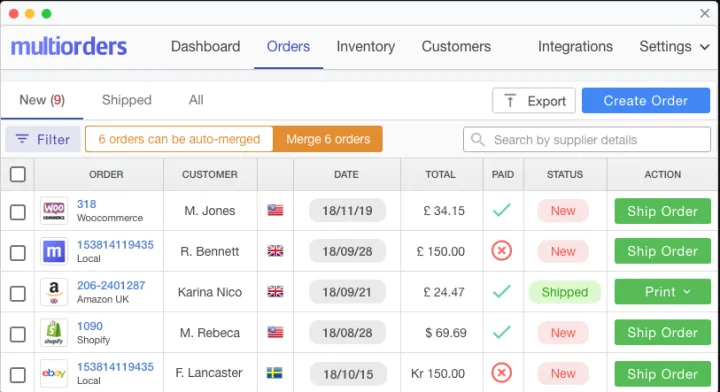
Task: Go to the Inventory tab
Action: click(366, 46)
